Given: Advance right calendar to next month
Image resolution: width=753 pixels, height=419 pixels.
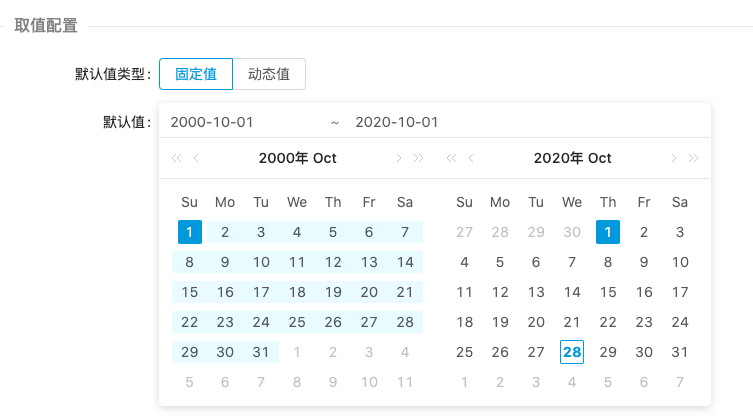Looking at the screenshot, I should [674, 158].
